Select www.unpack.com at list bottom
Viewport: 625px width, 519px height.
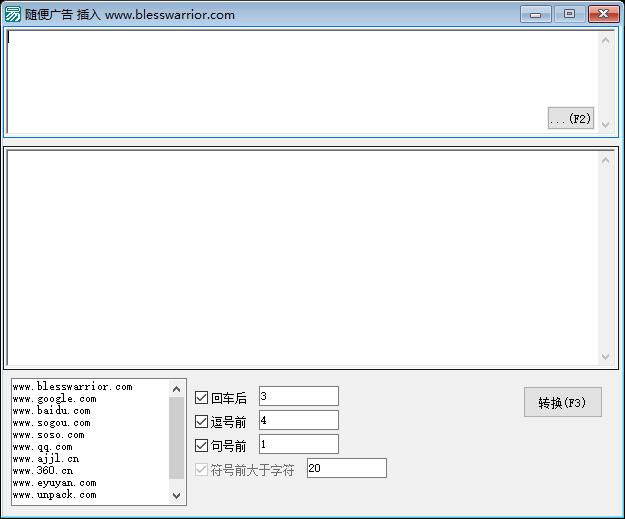tap(54, 495)
